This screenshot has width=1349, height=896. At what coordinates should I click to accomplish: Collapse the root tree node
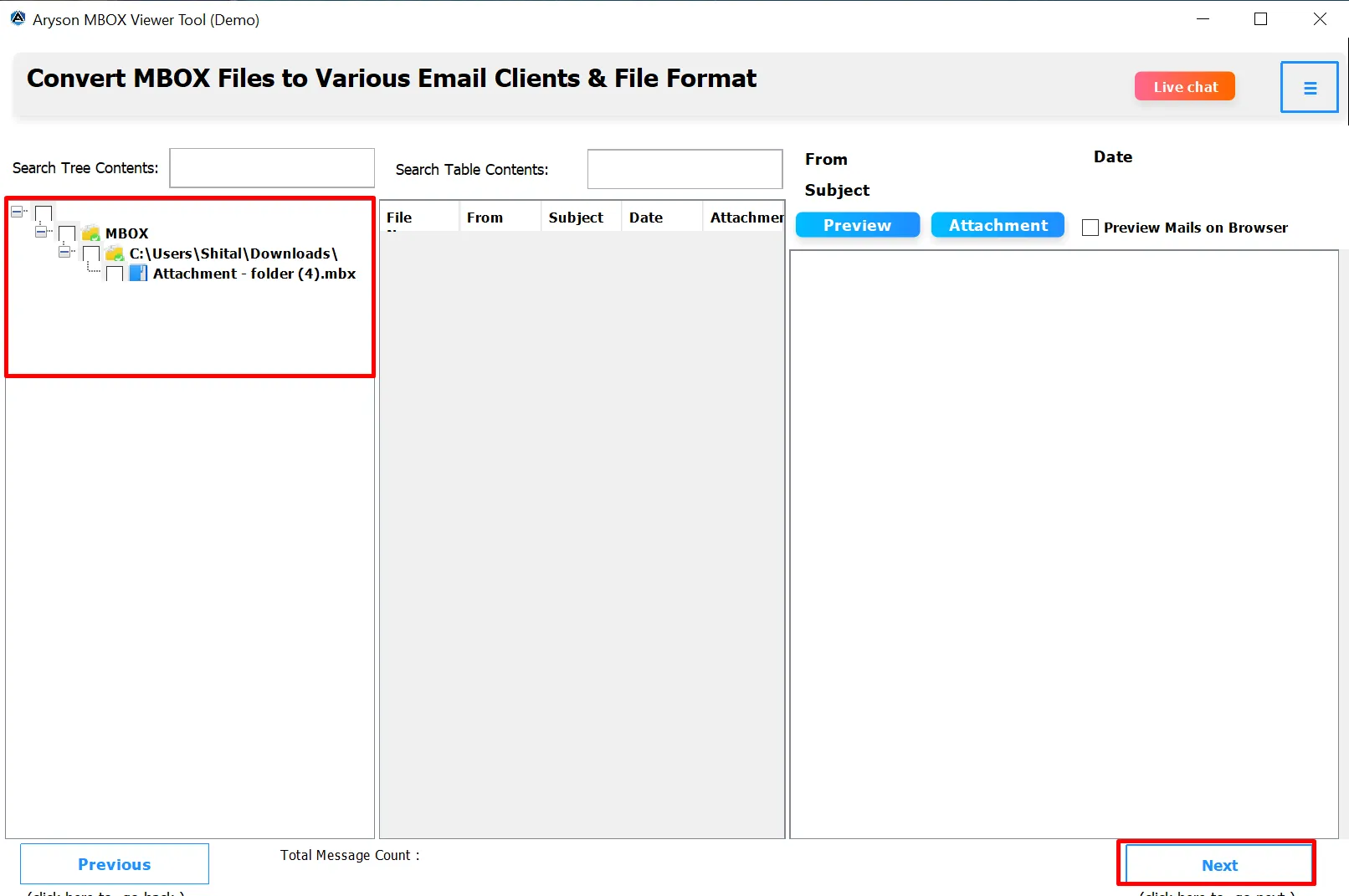pos(17,212)
